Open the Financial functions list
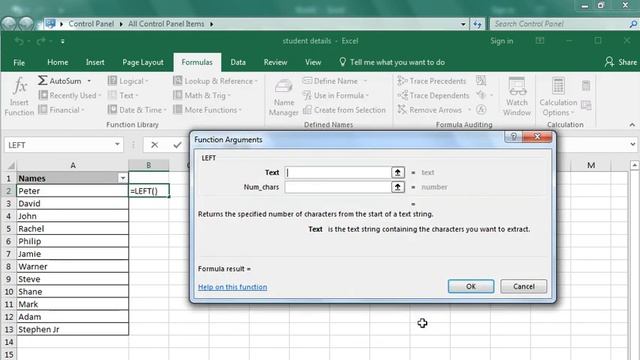Viewport: 640px width, 360px height. click(61, 110)
